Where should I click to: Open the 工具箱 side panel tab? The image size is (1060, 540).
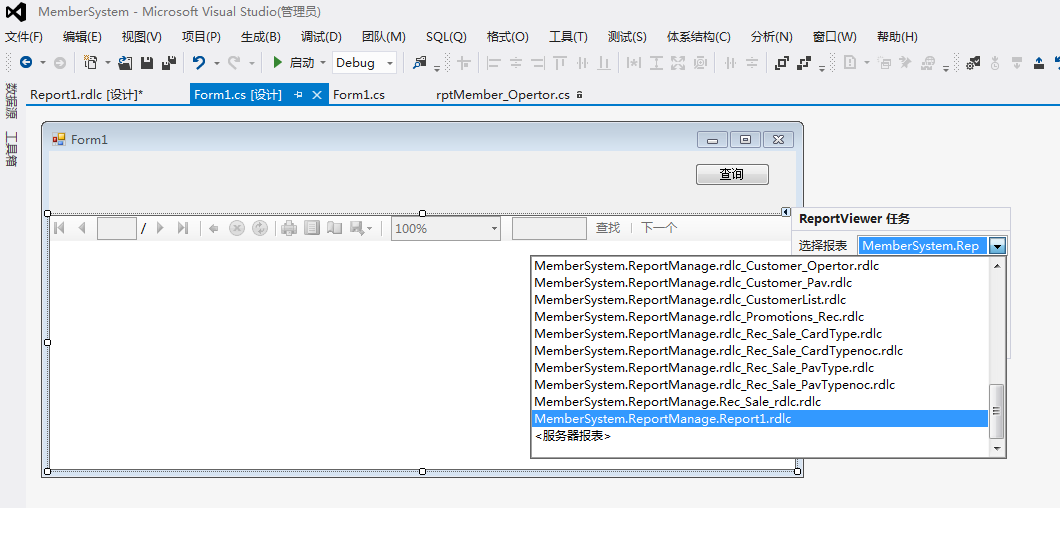click(x=11, y=149)
